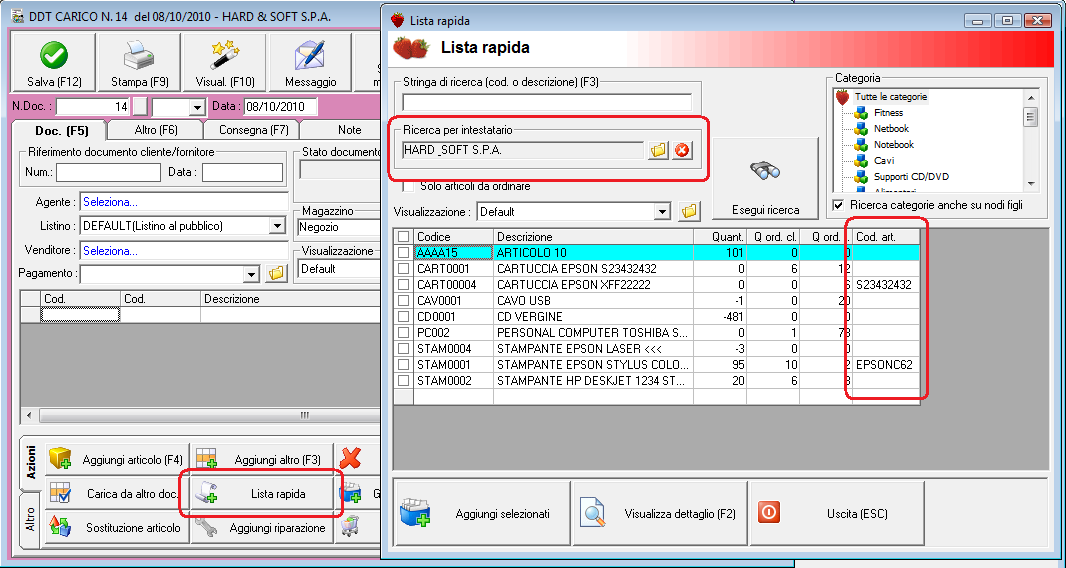
Task: Click the category tree vertical scrollbar down arrow
Action: 1031,184
